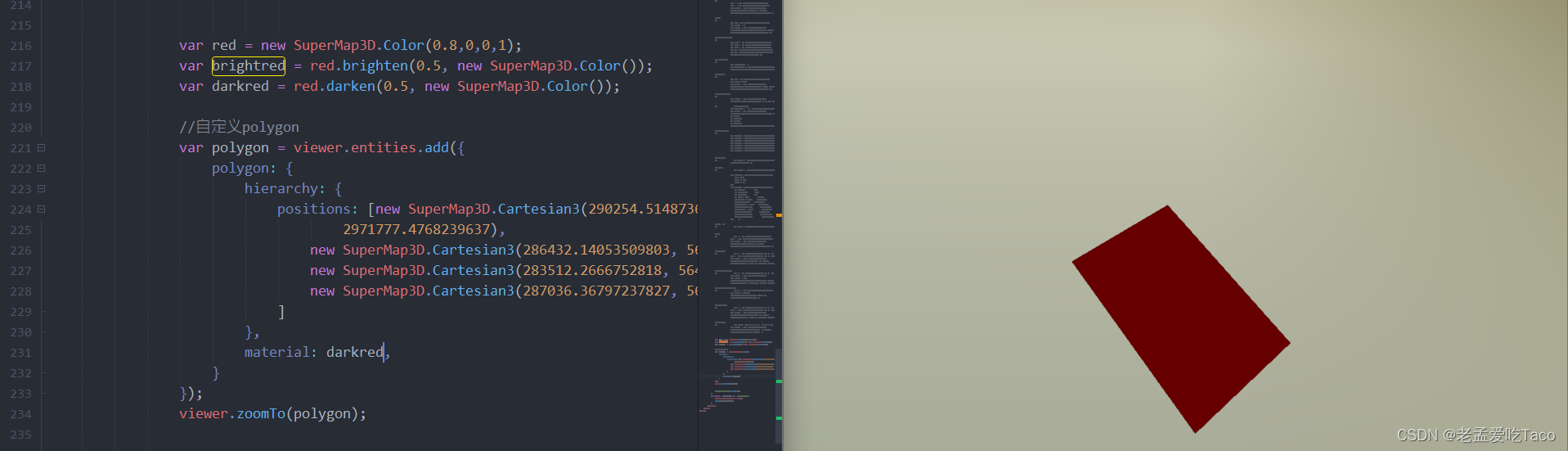This screenshot has width=1568, height=451.
Task: Click the //自定义polygon comment
Action: click(x=239, y=127)
